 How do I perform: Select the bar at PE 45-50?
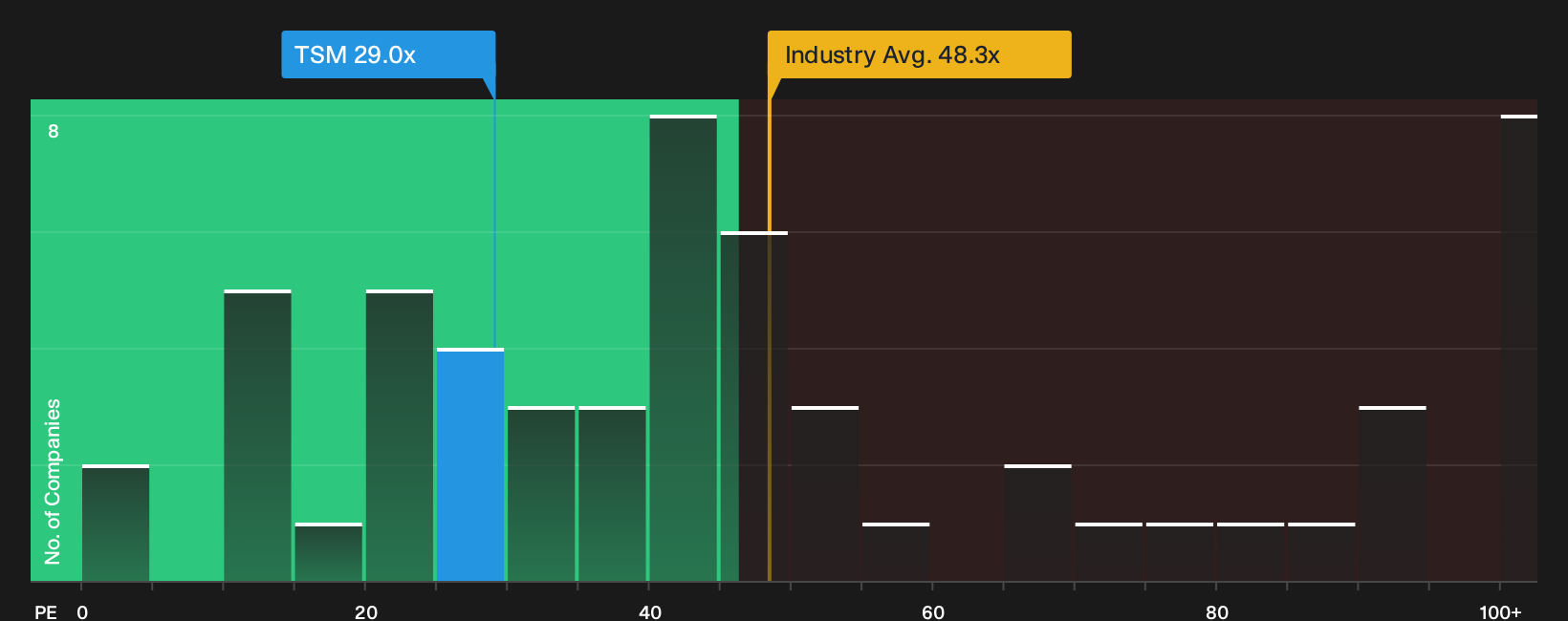tap(754, 407)
